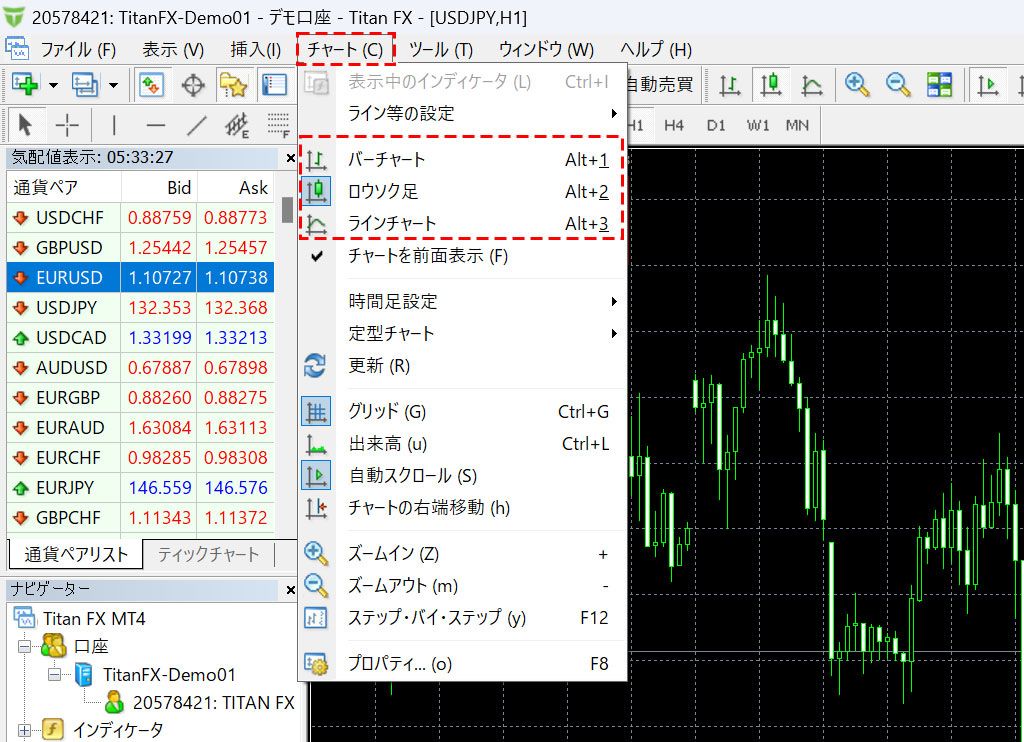Screen dimensions: 1024x742
Task: Click the tile windows toolbar icon
Action: [x=939, y=85]
